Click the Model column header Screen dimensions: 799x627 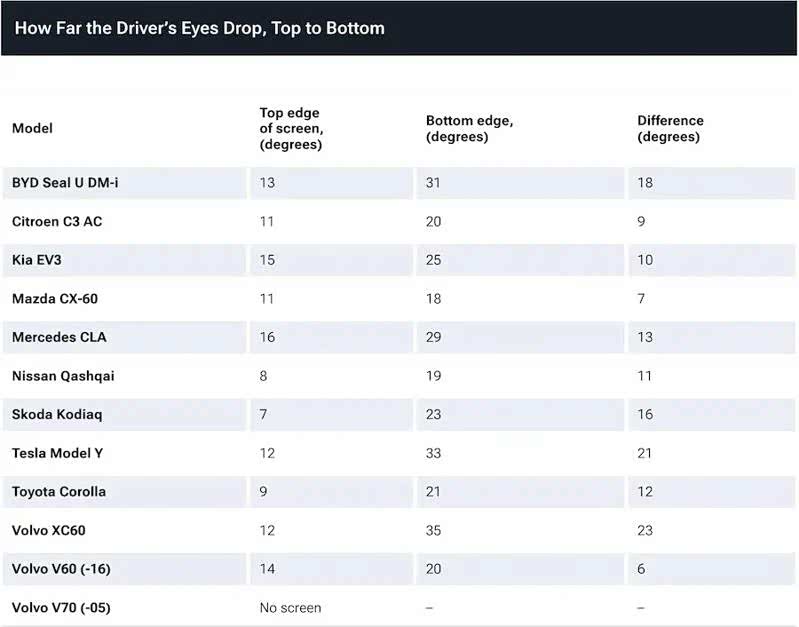coord(32,128)
